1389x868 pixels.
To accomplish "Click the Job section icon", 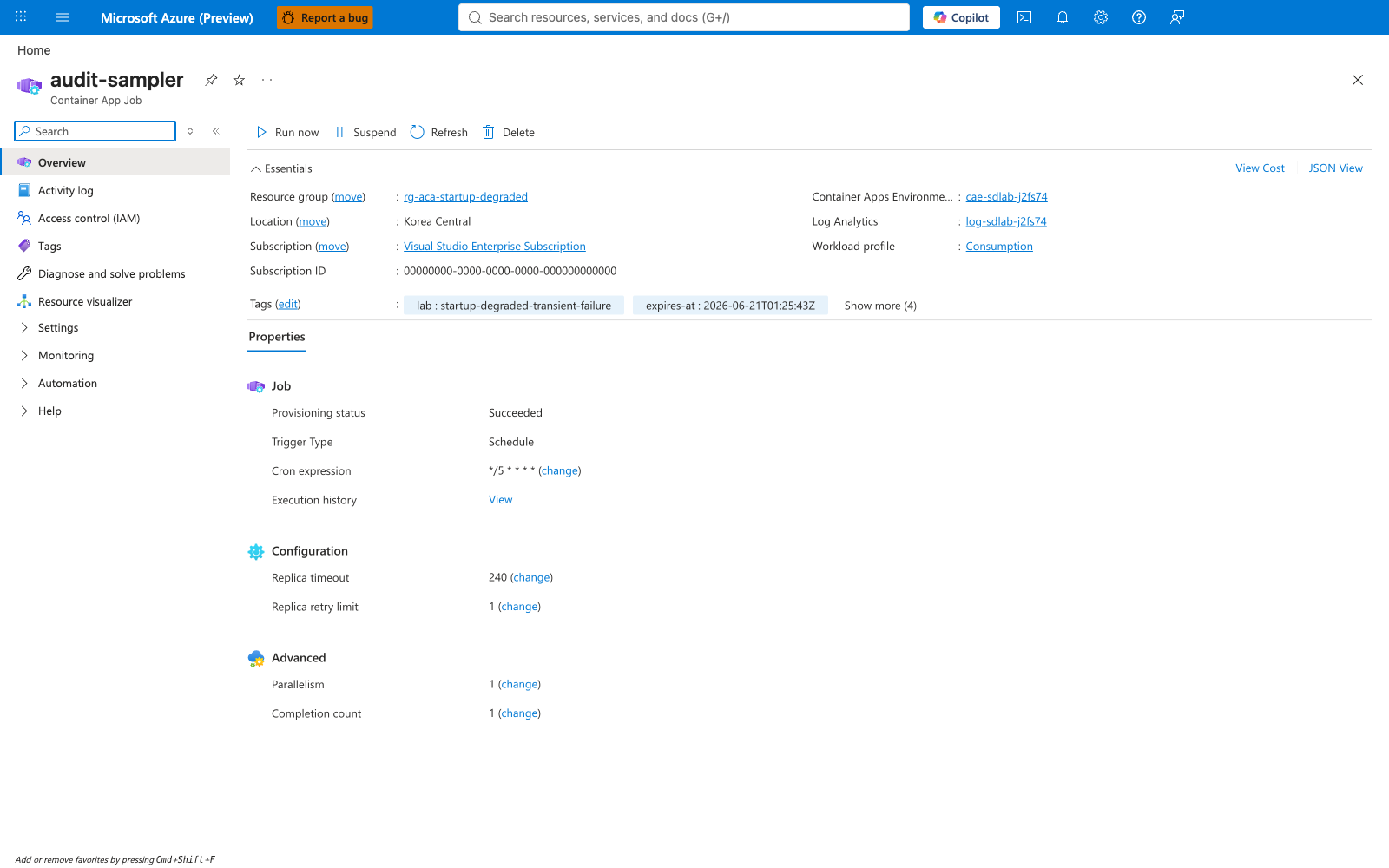I will (x=256, y=386).
